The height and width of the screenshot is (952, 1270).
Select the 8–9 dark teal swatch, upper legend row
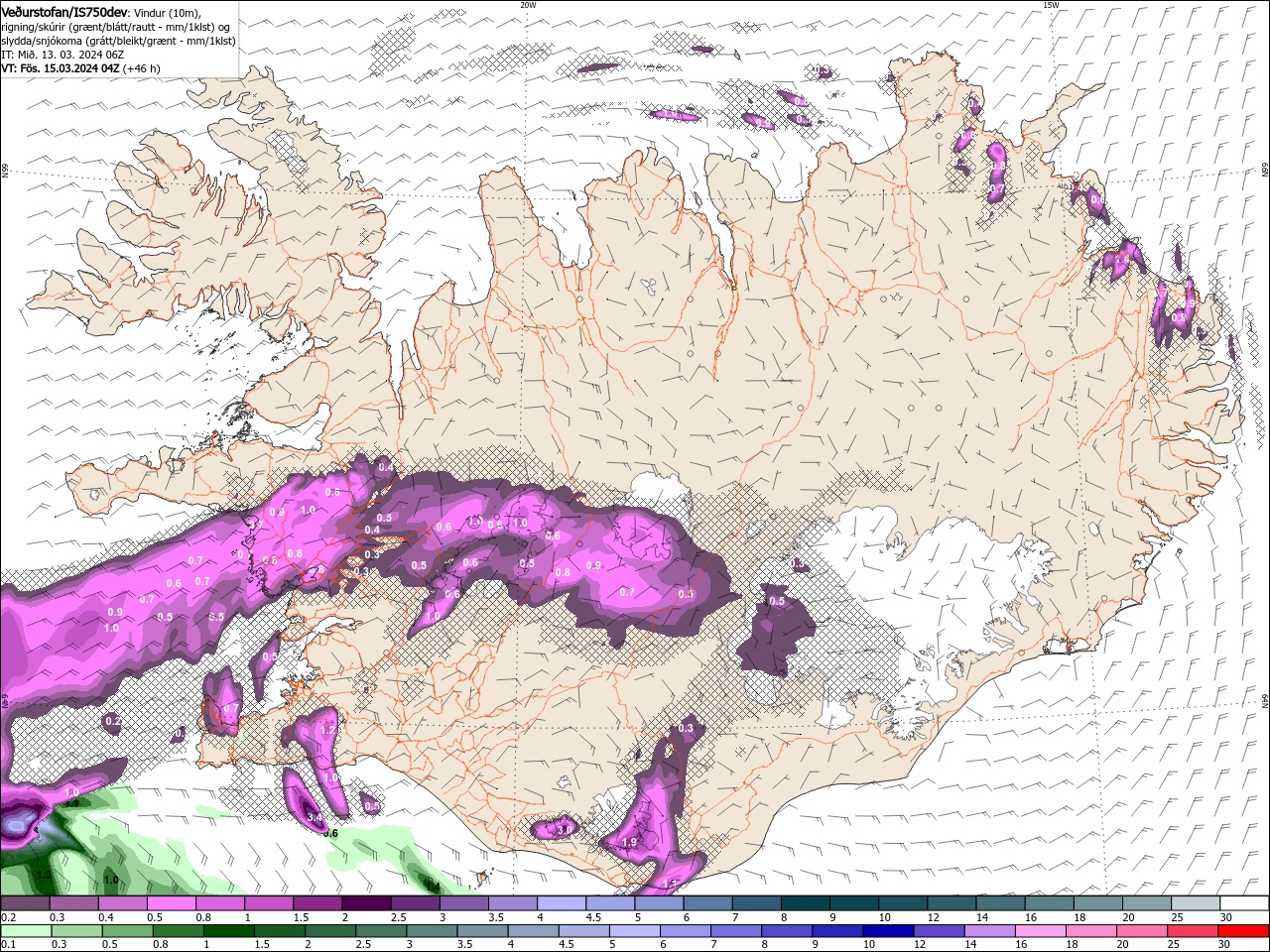tap(806, 903)
